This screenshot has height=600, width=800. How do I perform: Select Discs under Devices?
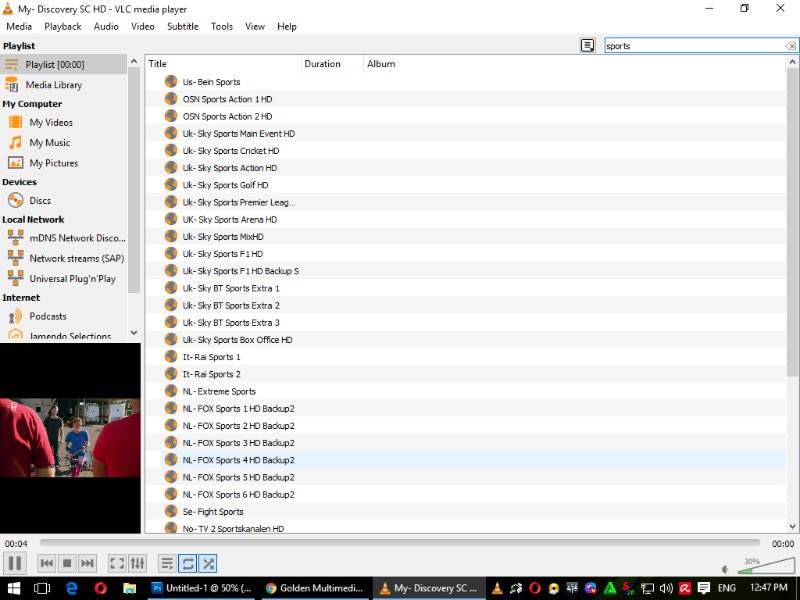point(63,201)
